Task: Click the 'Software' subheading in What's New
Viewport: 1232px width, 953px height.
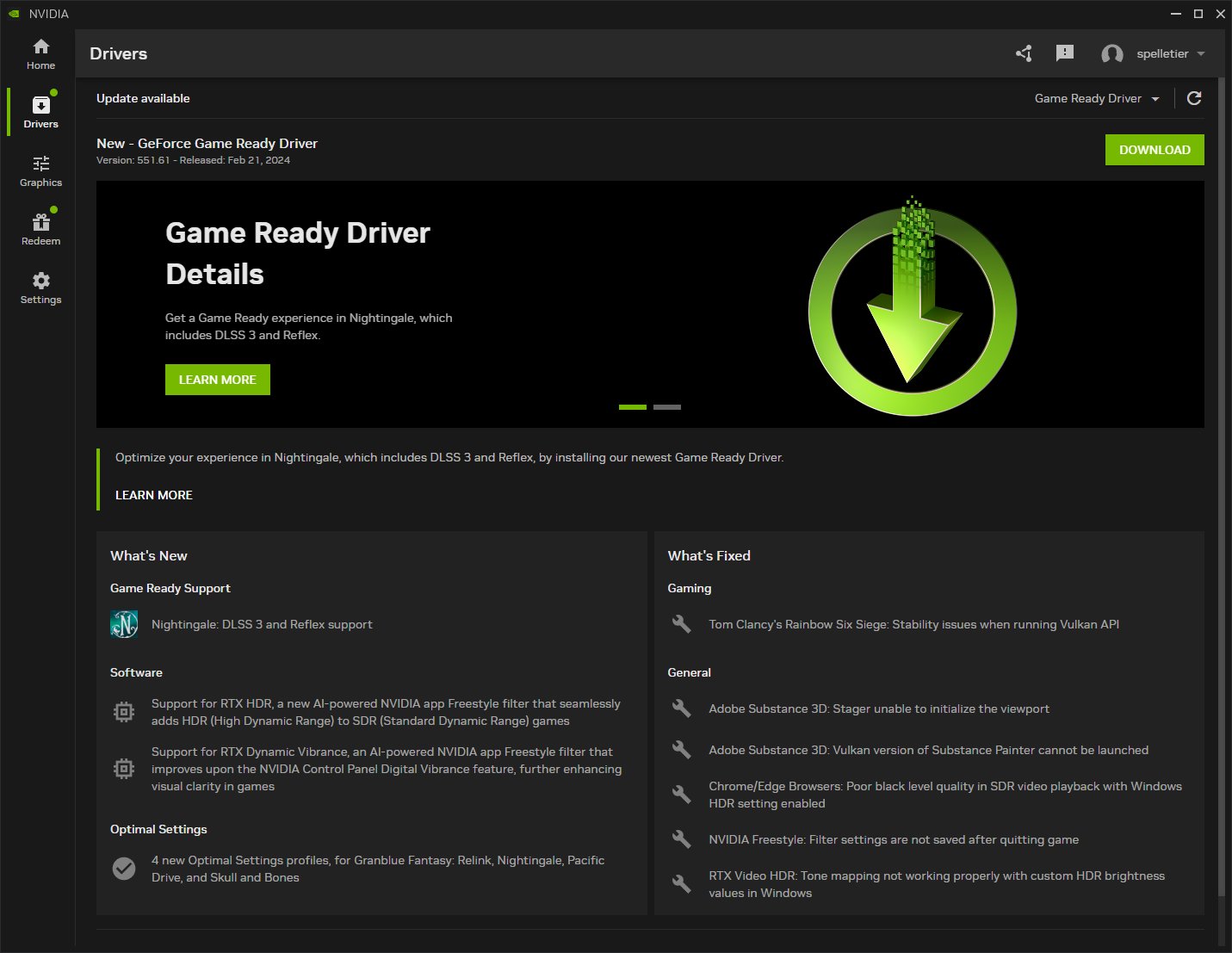Action: [136, 672]
